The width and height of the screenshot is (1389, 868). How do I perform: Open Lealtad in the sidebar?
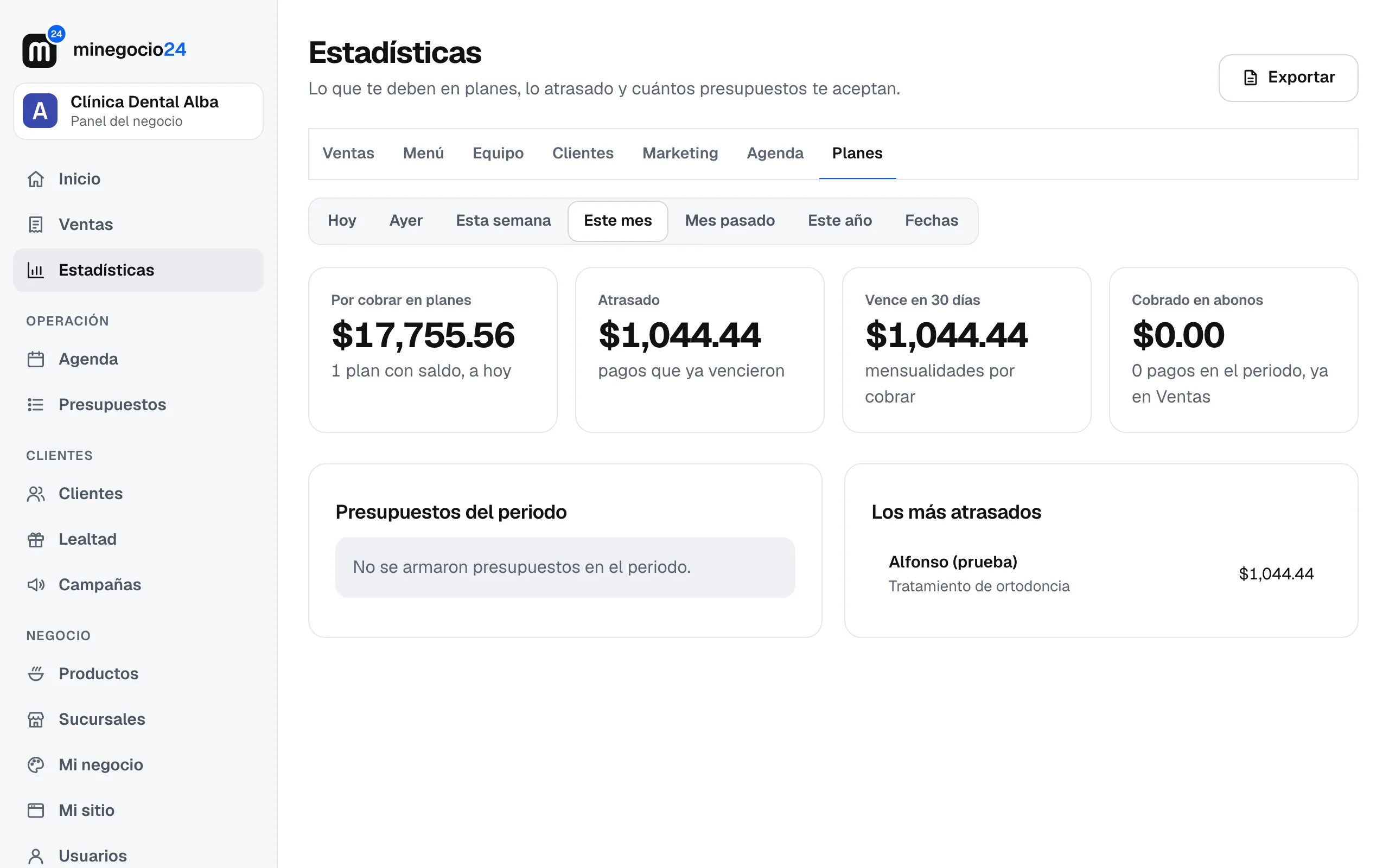138,540
